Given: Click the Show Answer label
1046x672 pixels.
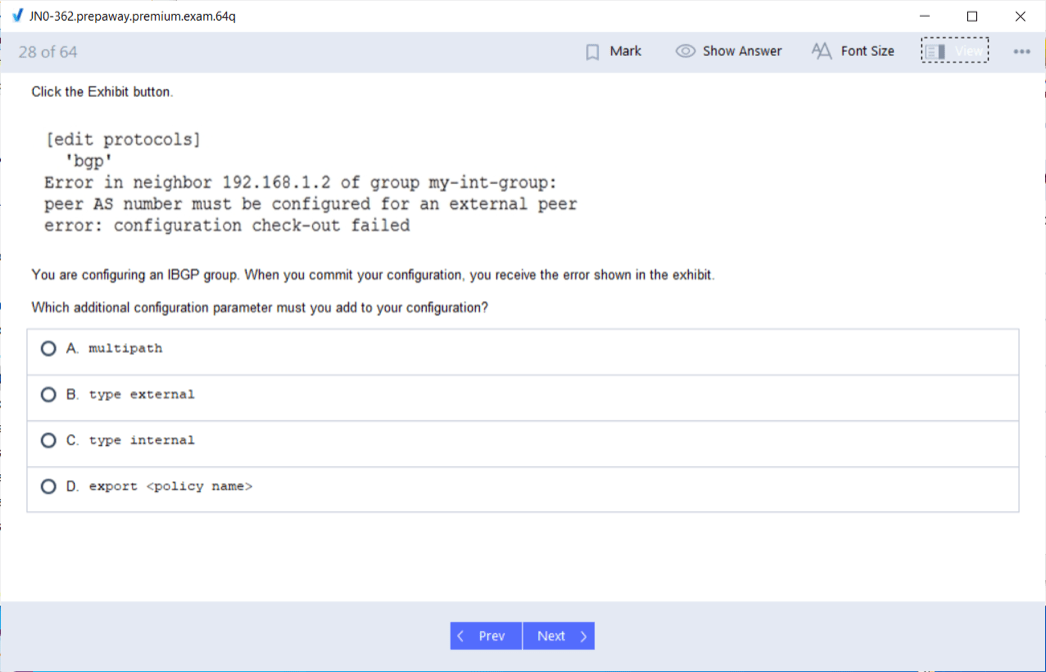Looking at the screenshot, I should click(742, 51).
